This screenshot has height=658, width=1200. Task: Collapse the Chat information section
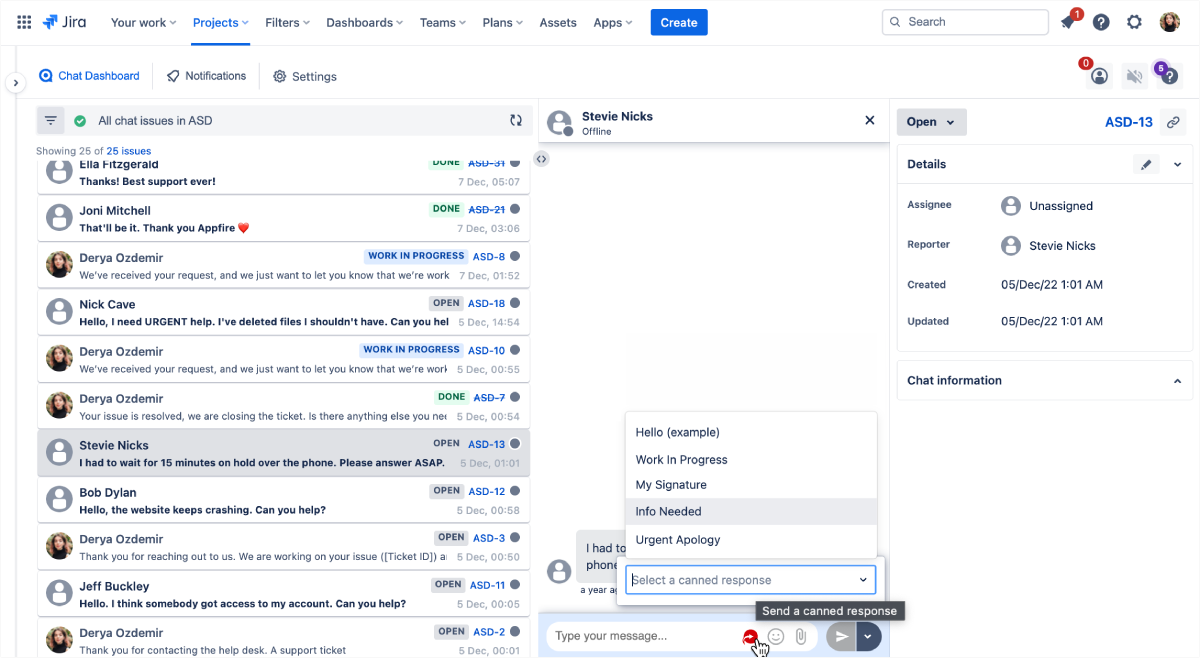pyautogui.click(x=1177, y=381)
